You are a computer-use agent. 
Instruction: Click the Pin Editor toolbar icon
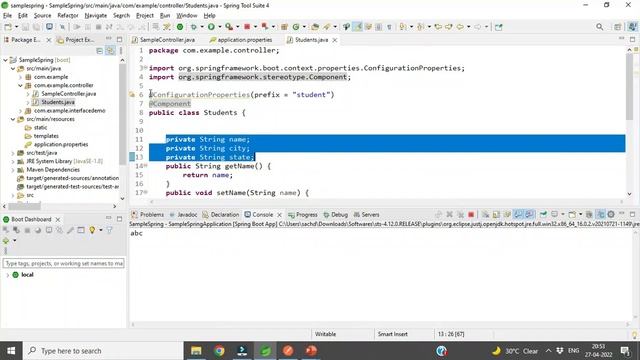[499, 27]
